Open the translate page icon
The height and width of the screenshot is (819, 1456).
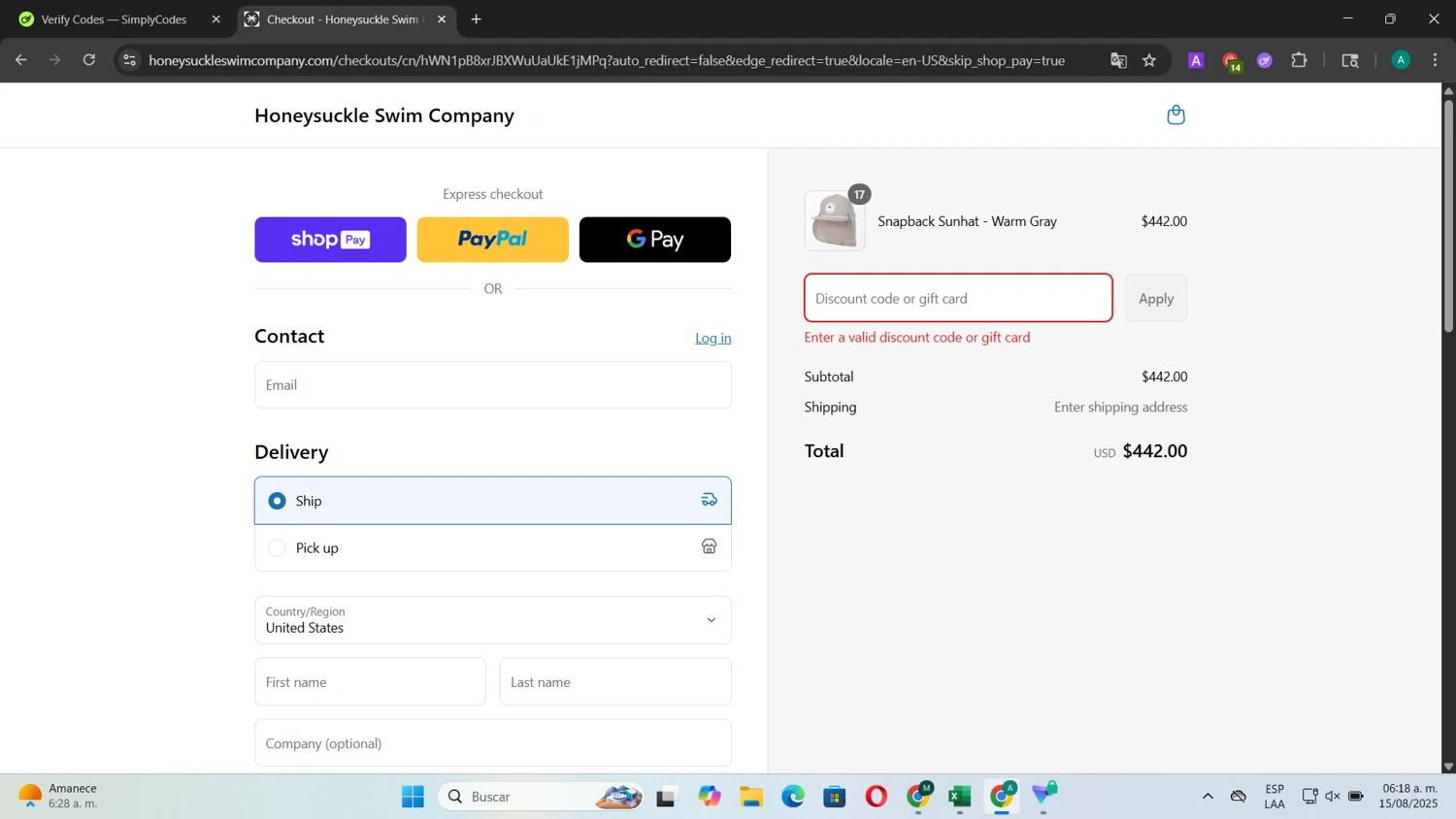(1118, 60)
